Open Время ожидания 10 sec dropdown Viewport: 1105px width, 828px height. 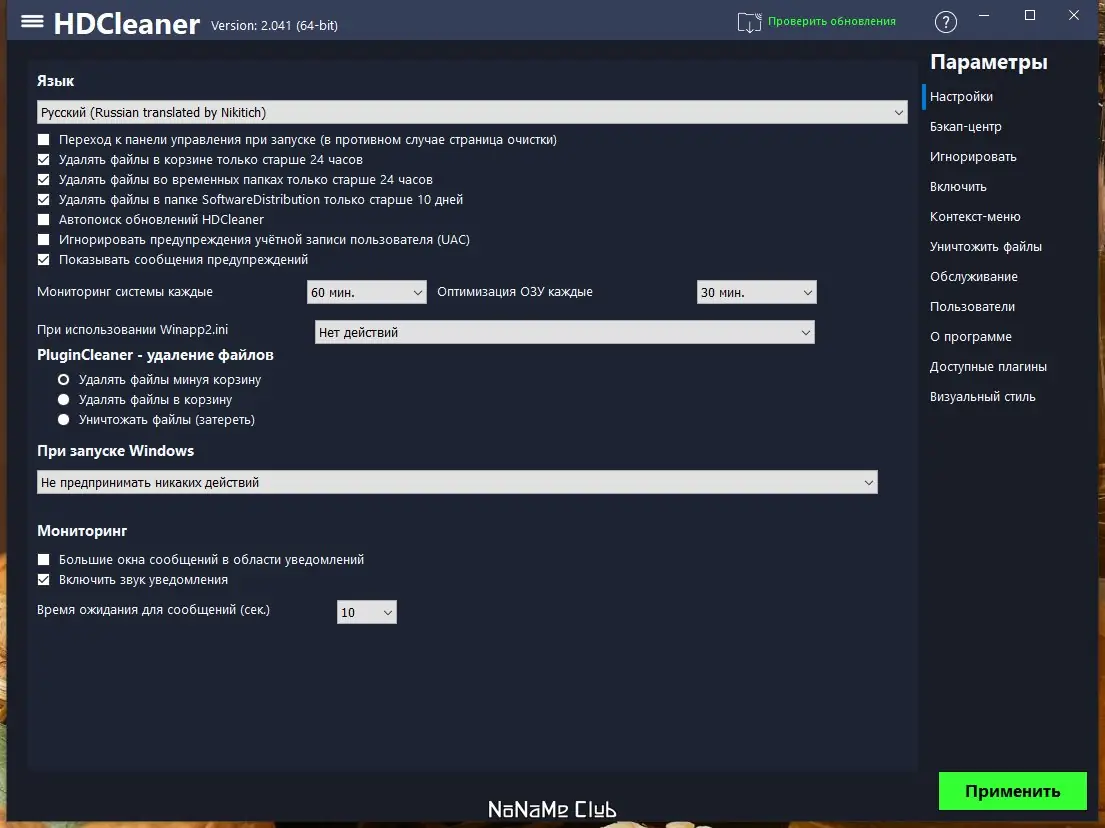366,612
